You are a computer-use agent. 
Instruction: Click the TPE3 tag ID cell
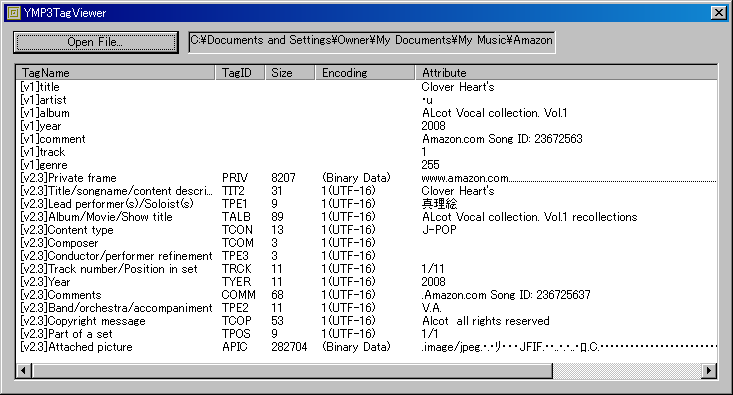(235, 256)
